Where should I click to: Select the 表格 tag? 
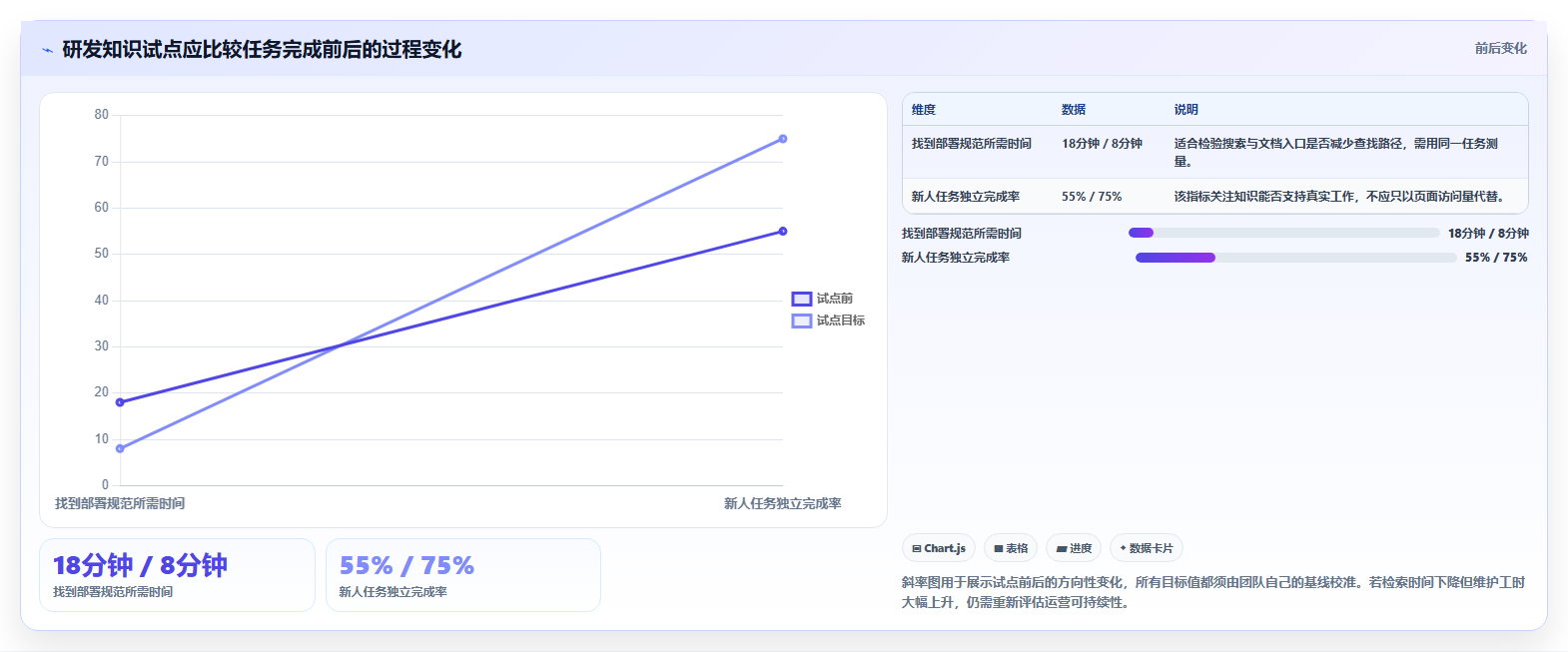click(1011, 548)
